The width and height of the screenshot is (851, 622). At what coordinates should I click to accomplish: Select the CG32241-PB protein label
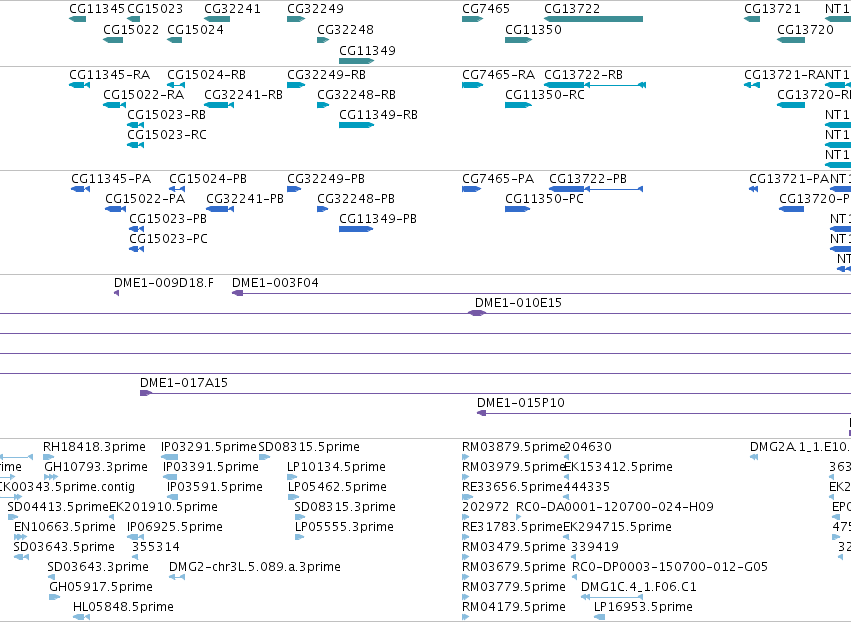click(245, 199)
